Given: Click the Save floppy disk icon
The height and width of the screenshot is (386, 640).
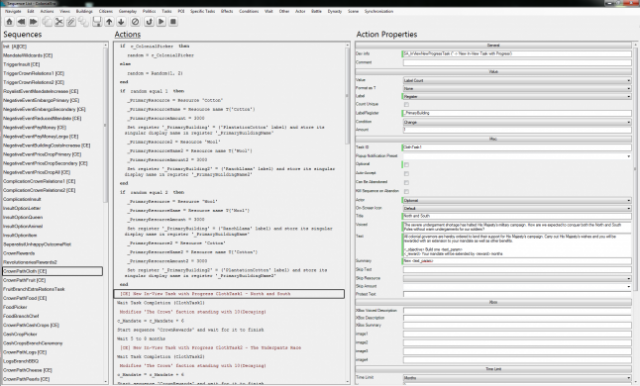Looking at the screenshot, I should [97, 22].
